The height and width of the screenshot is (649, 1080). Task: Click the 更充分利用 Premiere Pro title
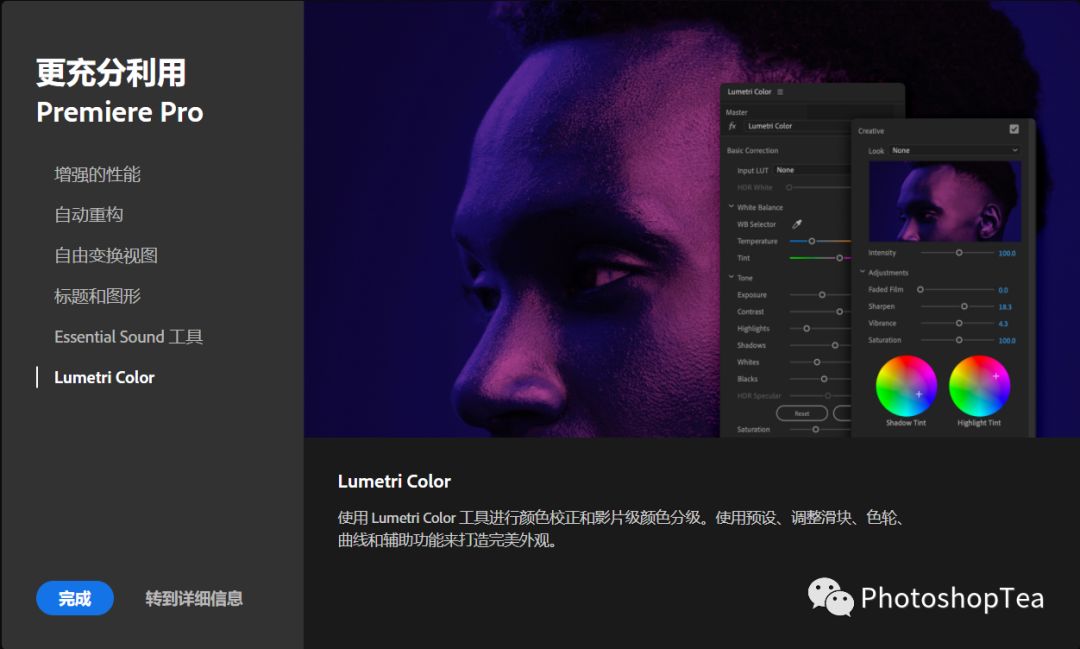click(120, 92)
